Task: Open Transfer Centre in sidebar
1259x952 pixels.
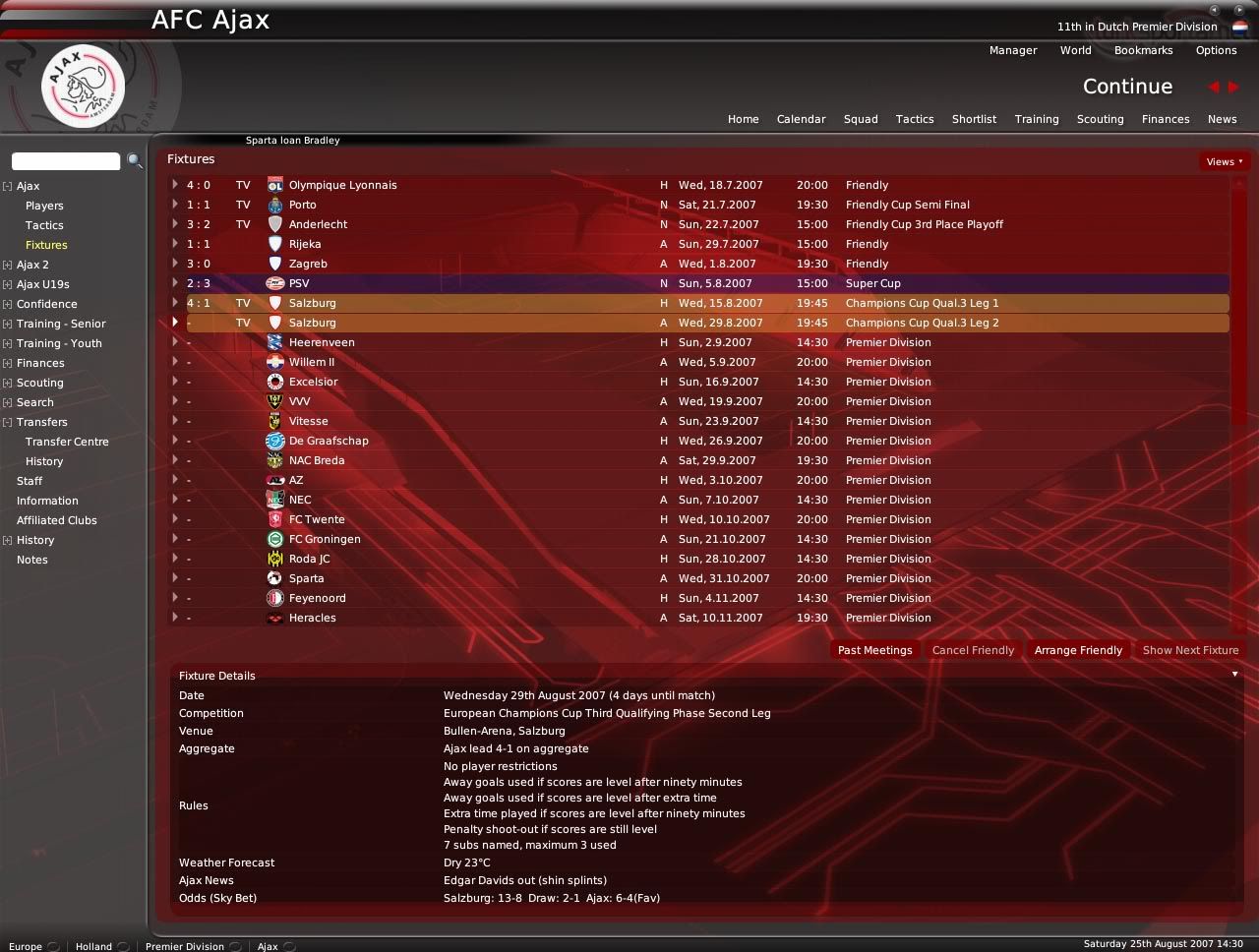Action: 67,442
